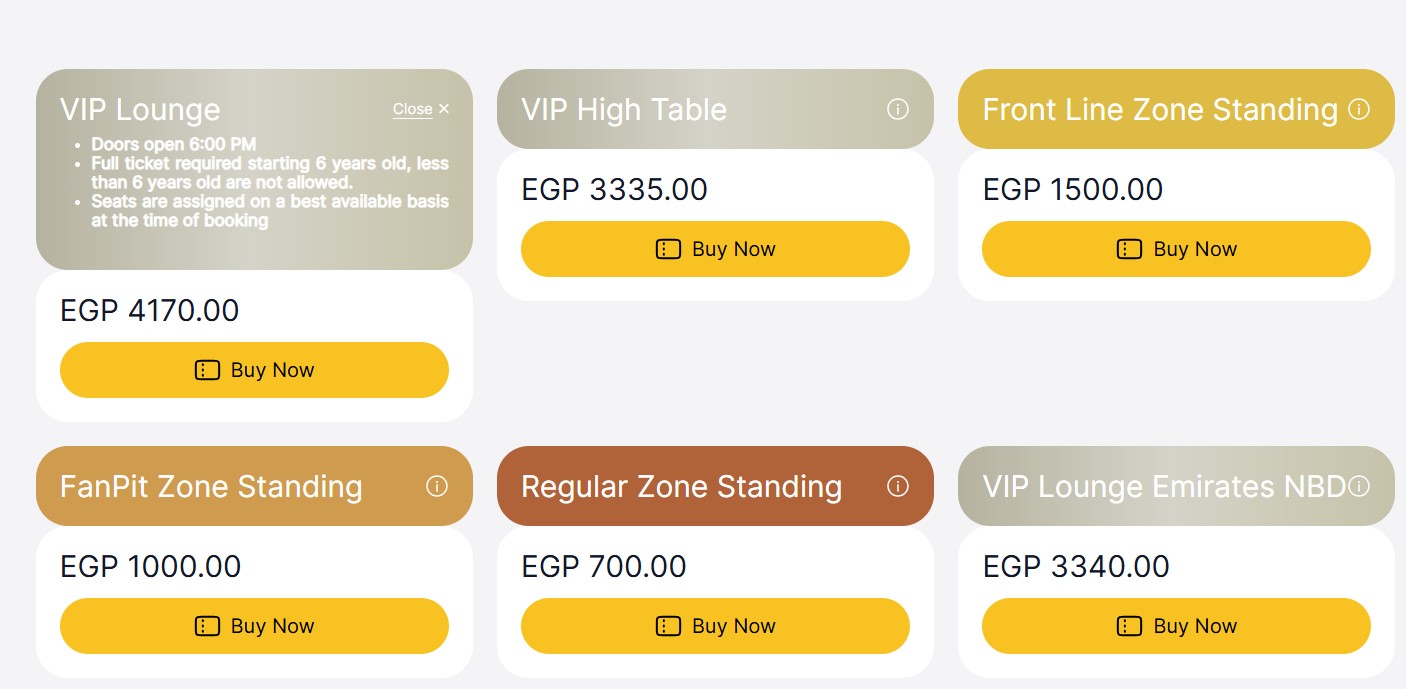Show info for VIP Lounge Emirates NBD
1406x689 pixels.
click(x=1358, y=486)
